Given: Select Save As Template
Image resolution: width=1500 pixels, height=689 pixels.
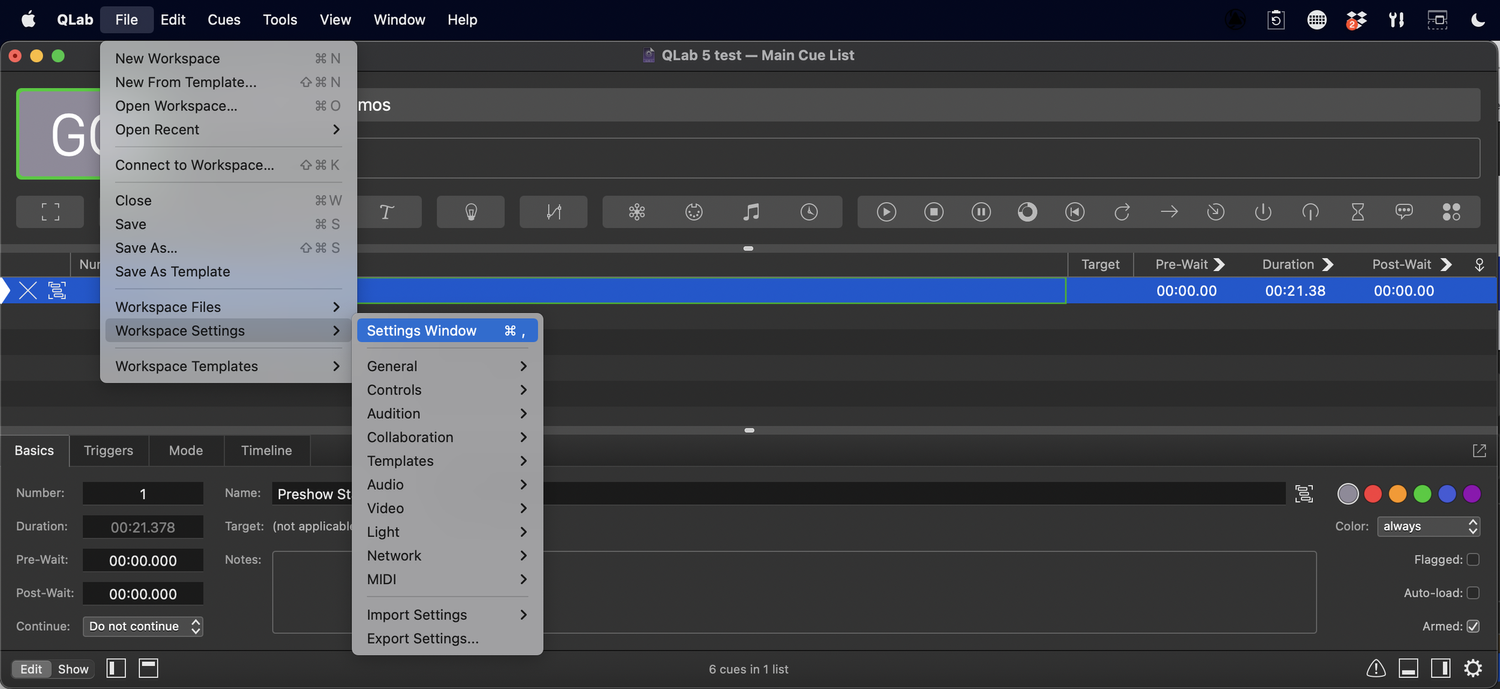Looking at the screenshot, I should [172, 271].
